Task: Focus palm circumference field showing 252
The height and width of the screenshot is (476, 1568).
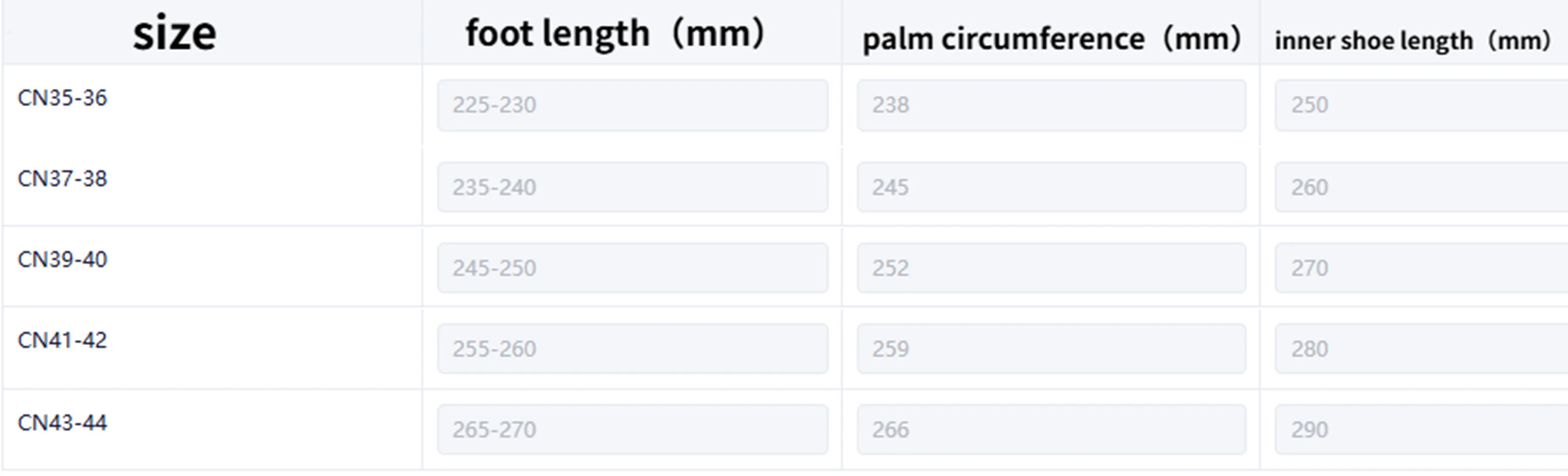Action: (x=1051, y=268)
